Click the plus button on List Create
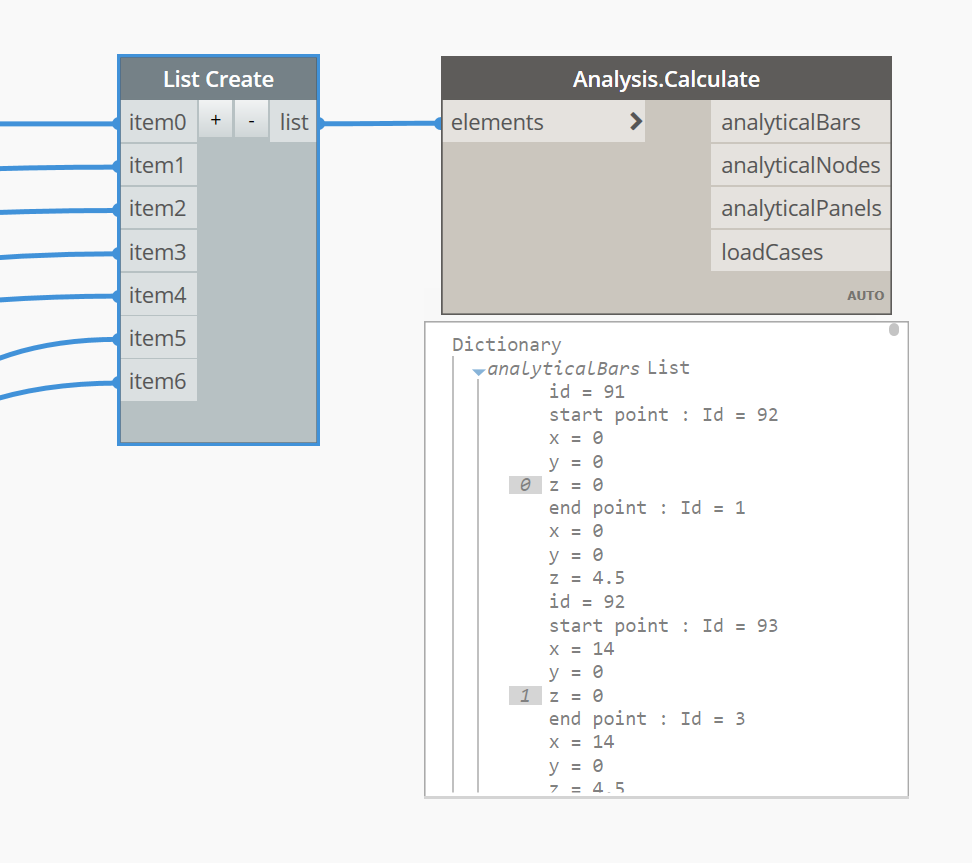 pyautogui.click(x=215, y=120)
